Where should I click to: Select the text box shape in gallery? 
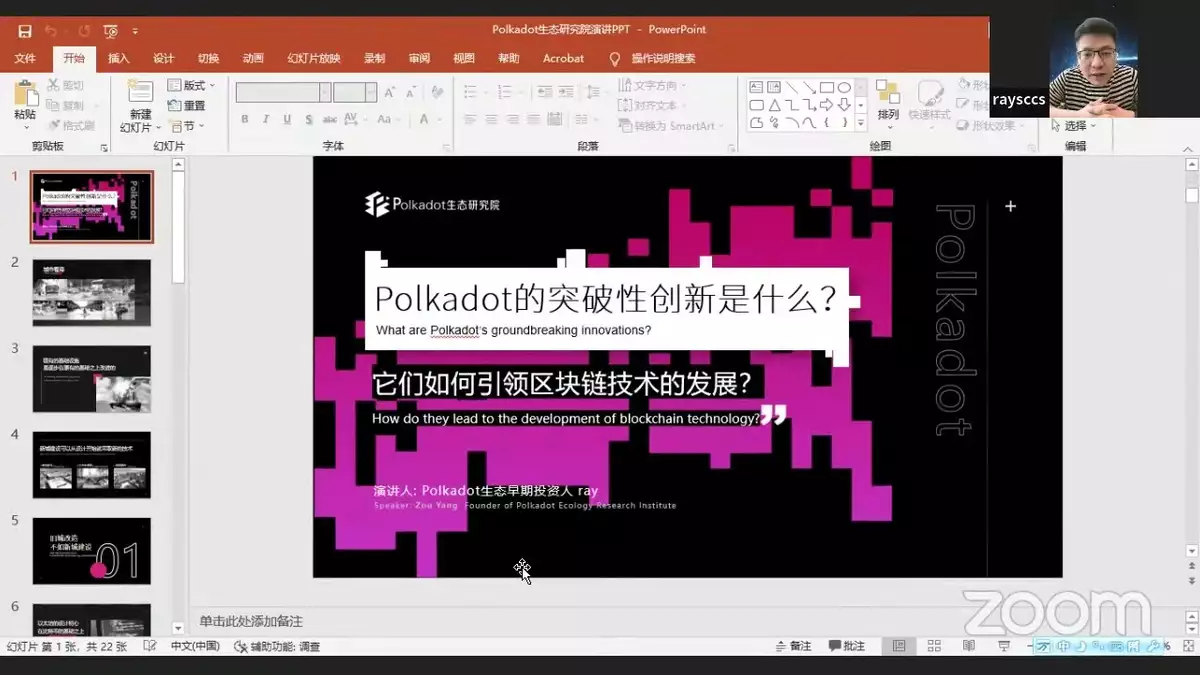tap(757, 87)
